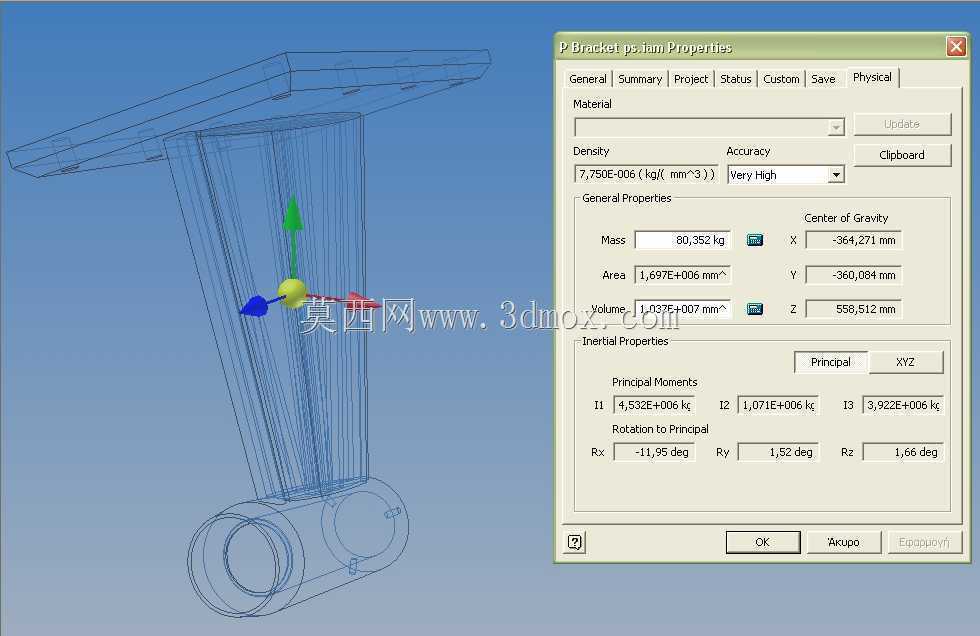Select the Save tab

[x=823, y=79]
